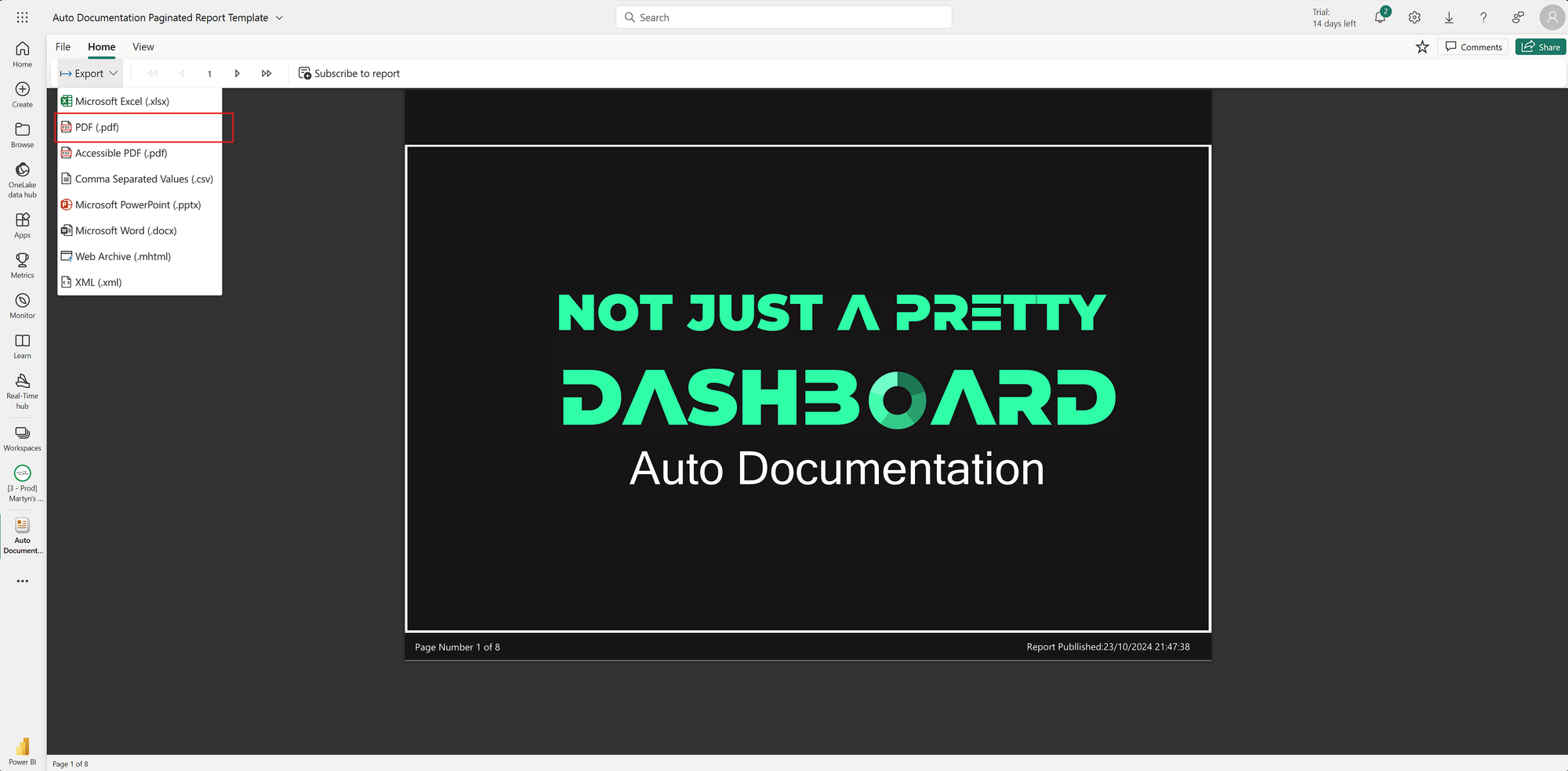1568x771 pixels.
Task: Open Workspaces in sidebar
Action: coord(22,439)
